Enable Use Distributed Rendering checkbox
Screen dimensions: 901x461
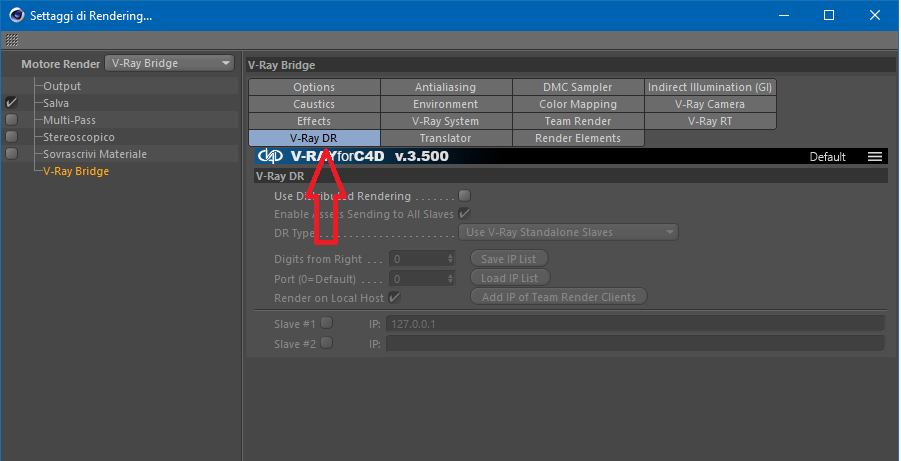pyautogui.click(x=464, y=195)
